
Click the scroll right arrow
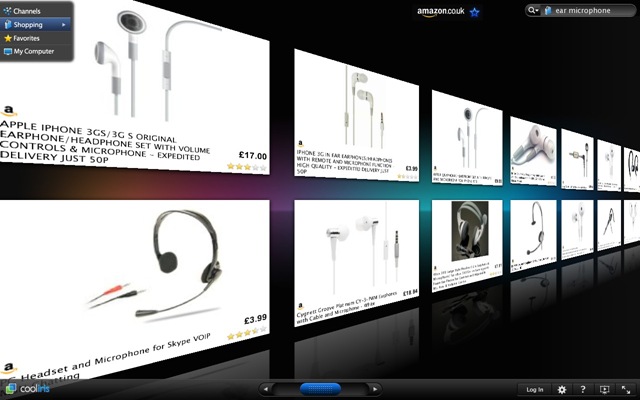point(374,389)
